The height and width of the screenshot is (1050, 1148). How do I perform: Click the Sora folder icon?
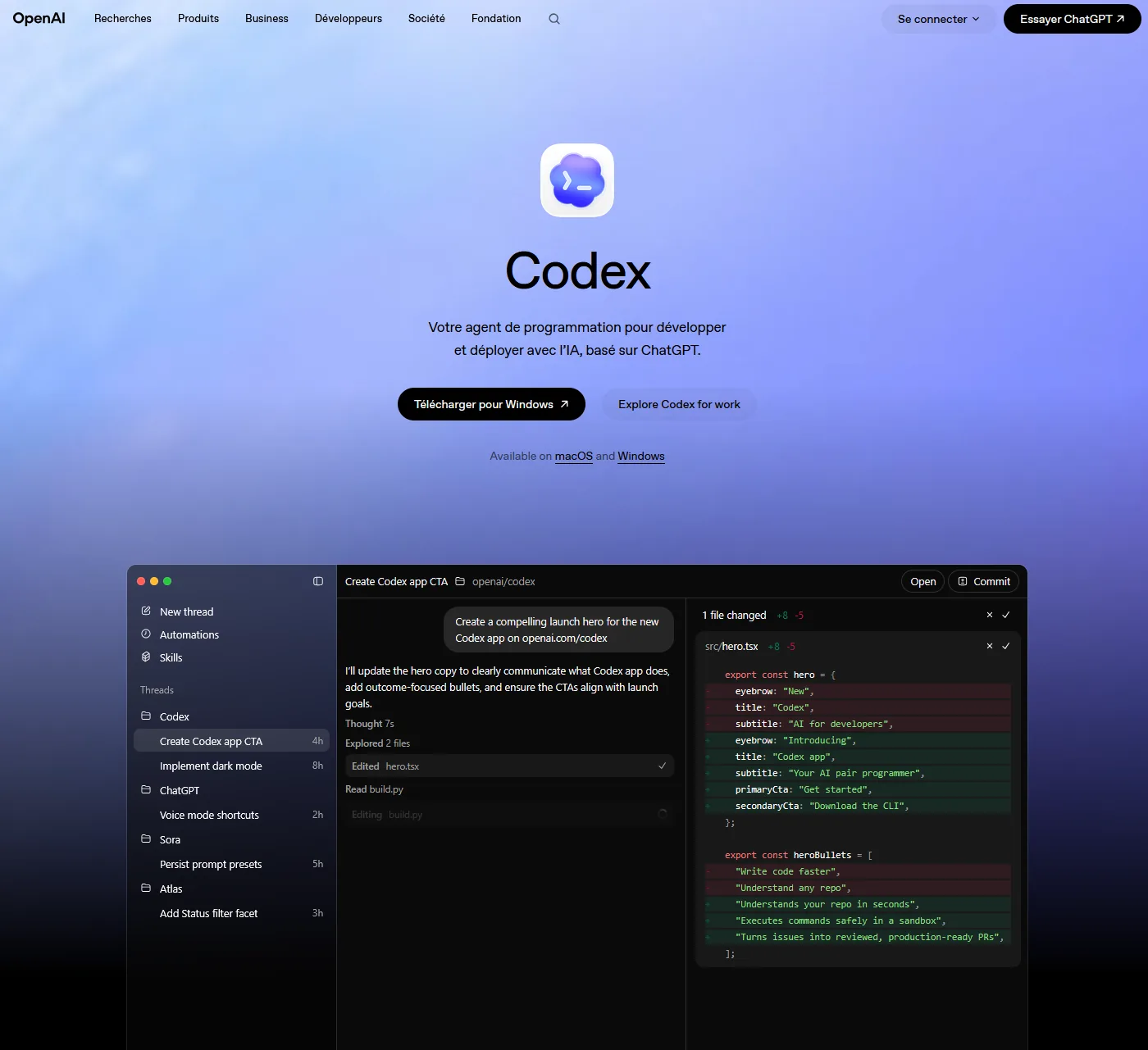click(x=146, y=839)
